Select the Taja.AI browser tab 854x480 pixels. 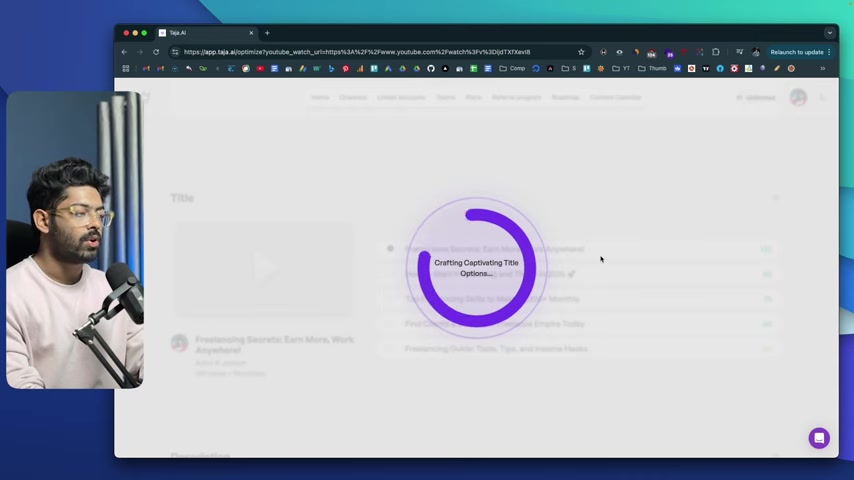(206, 33)
